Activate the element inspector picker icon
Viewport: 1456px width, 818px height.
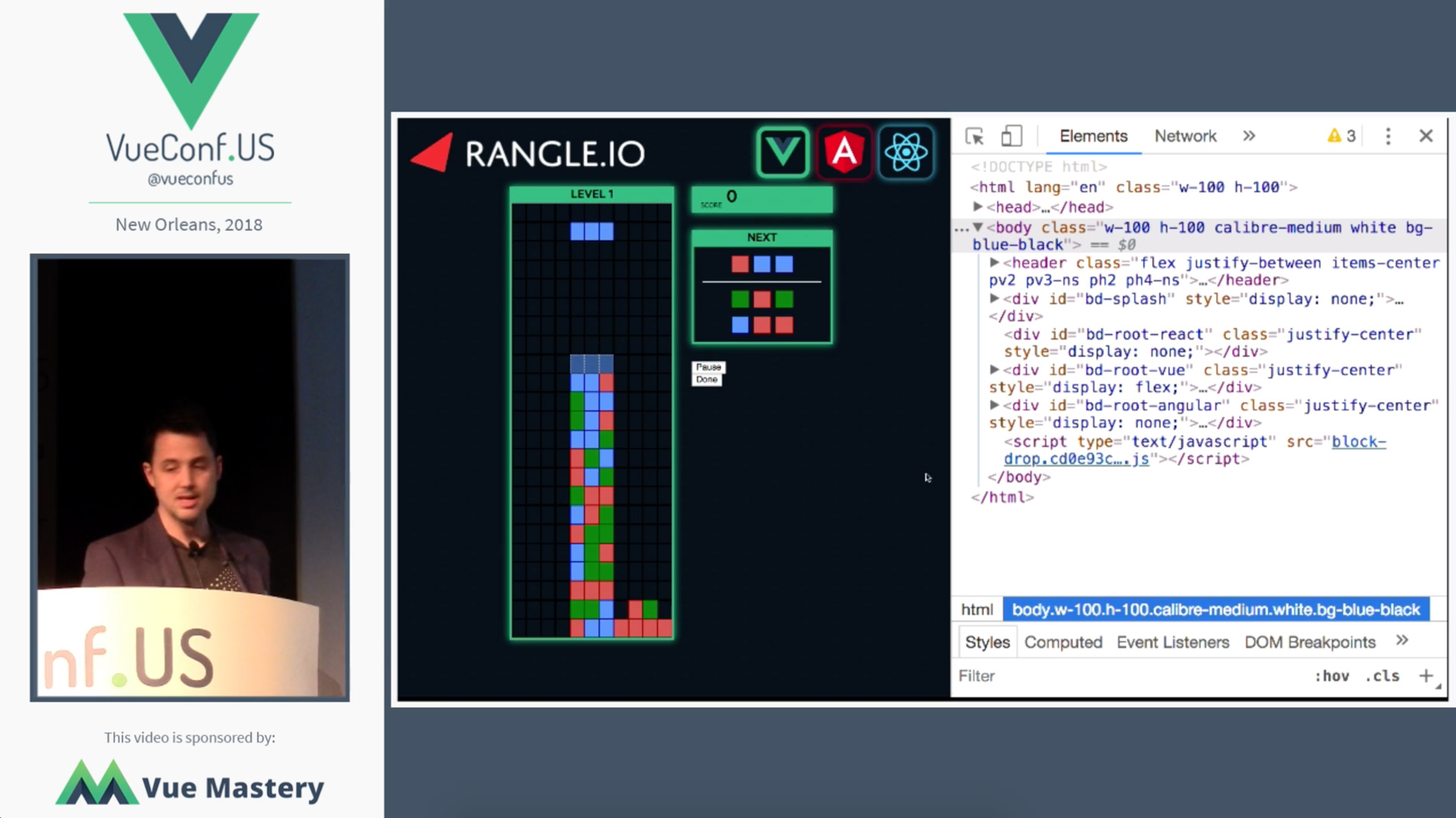[x=975, y=136]
